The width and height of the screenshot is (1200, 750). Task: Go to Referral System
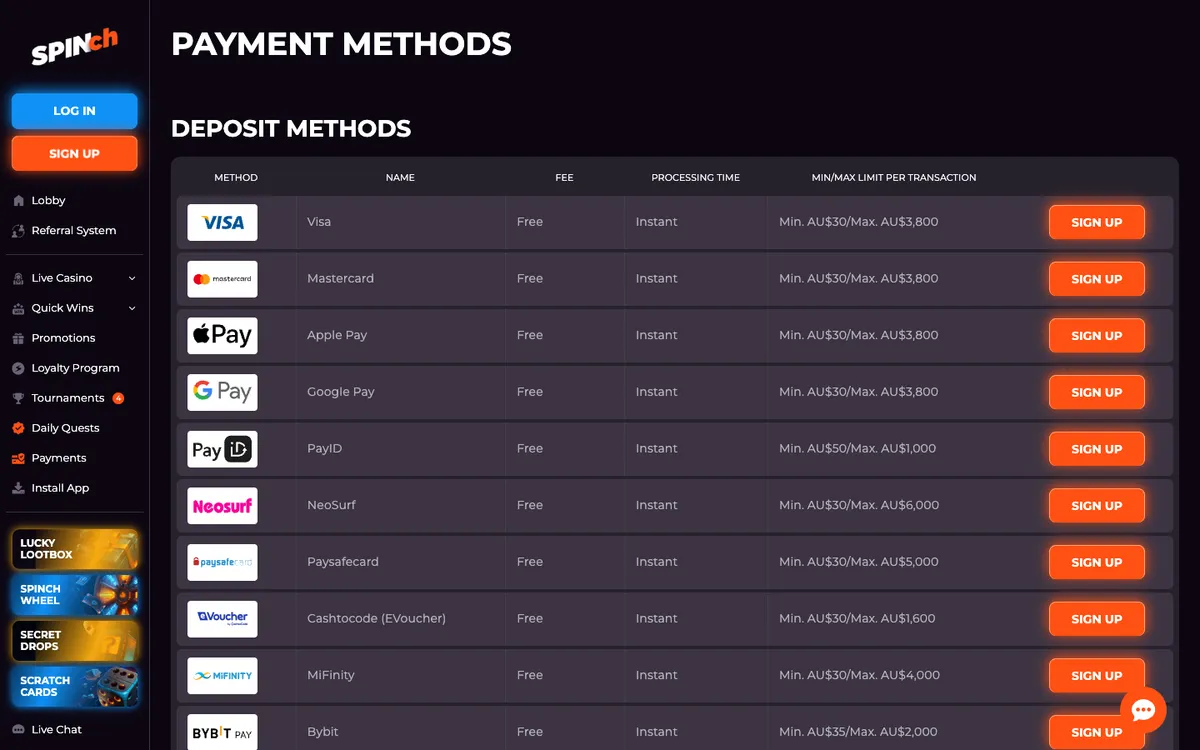pos(75,231)
